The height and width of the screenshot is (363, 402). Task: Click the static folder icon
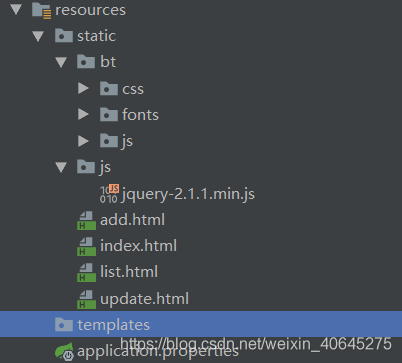point(64,35)
